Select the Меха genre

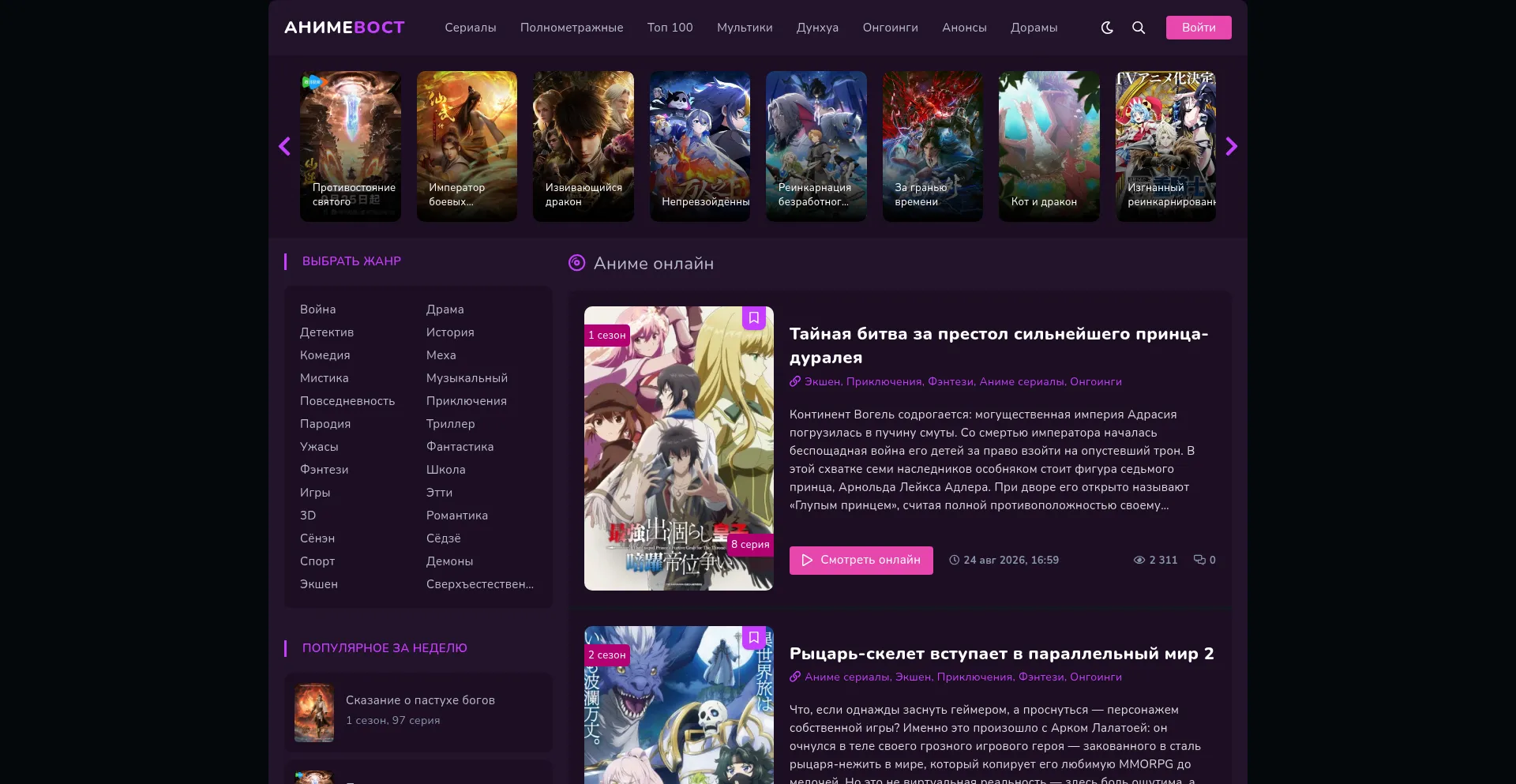tap(441, 355)
